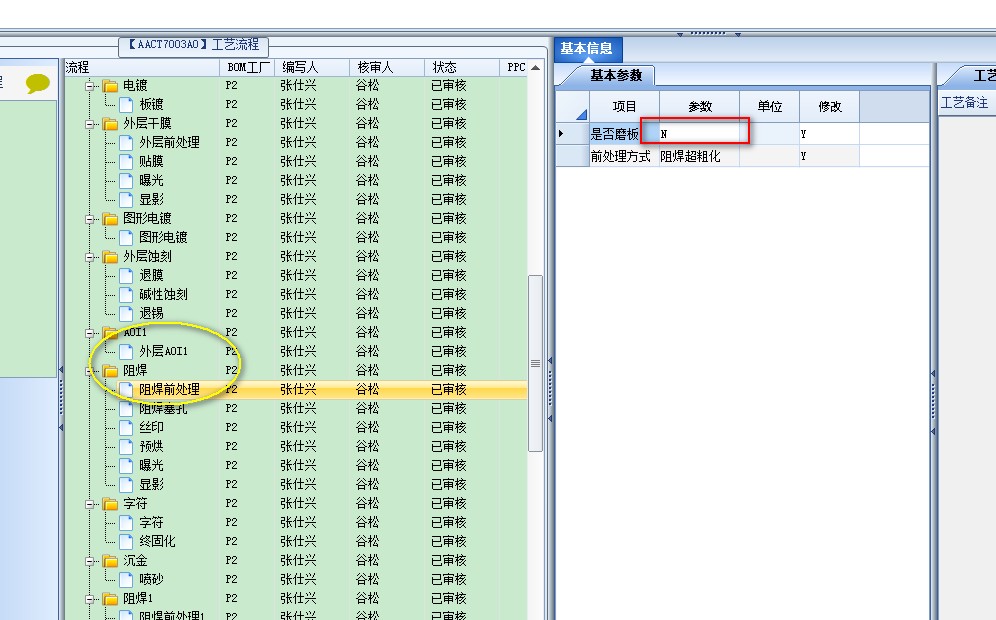Collapse the 图形电镀 folder node
This screenshot has height=620, width=996.
tap(90, 219)
